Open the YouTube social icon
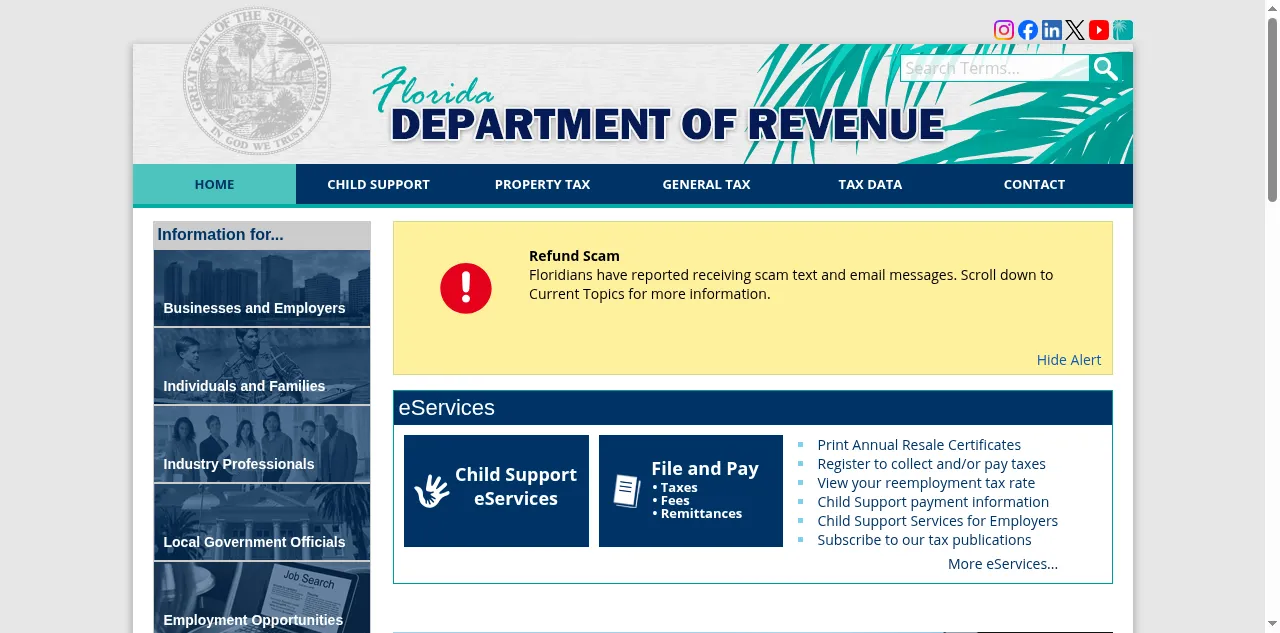This screenshot has width=1280, height=633. 1099,30
